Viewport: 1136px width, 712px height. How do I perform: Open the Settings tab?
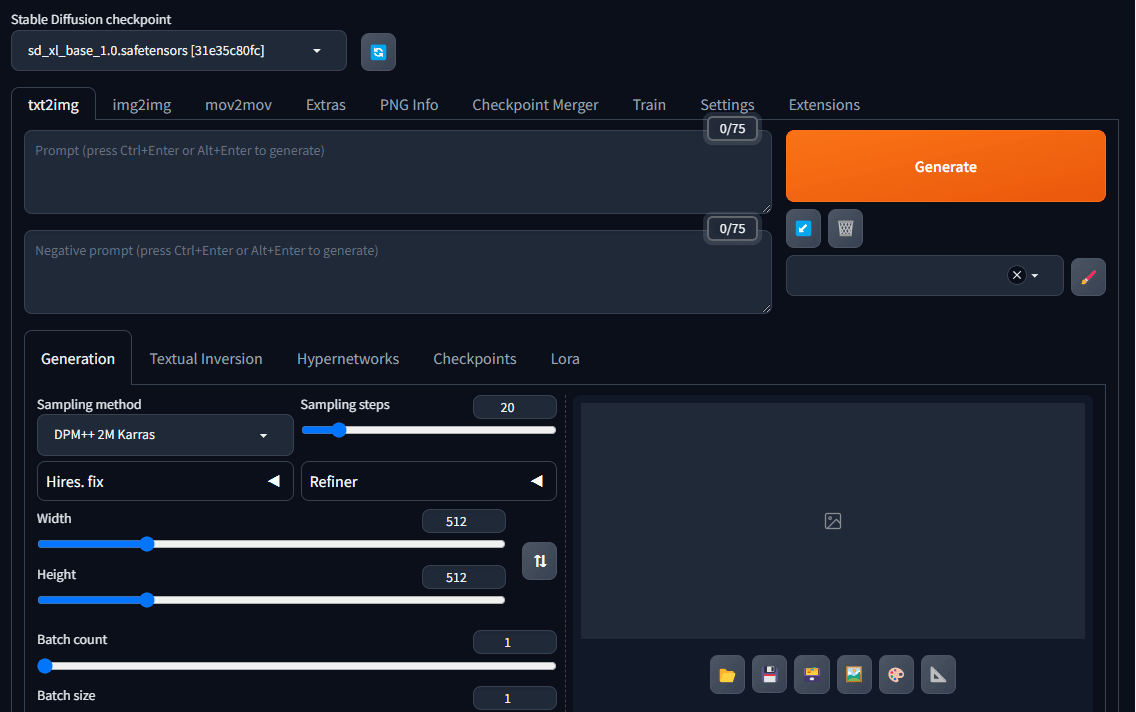[x=727, y=105]
